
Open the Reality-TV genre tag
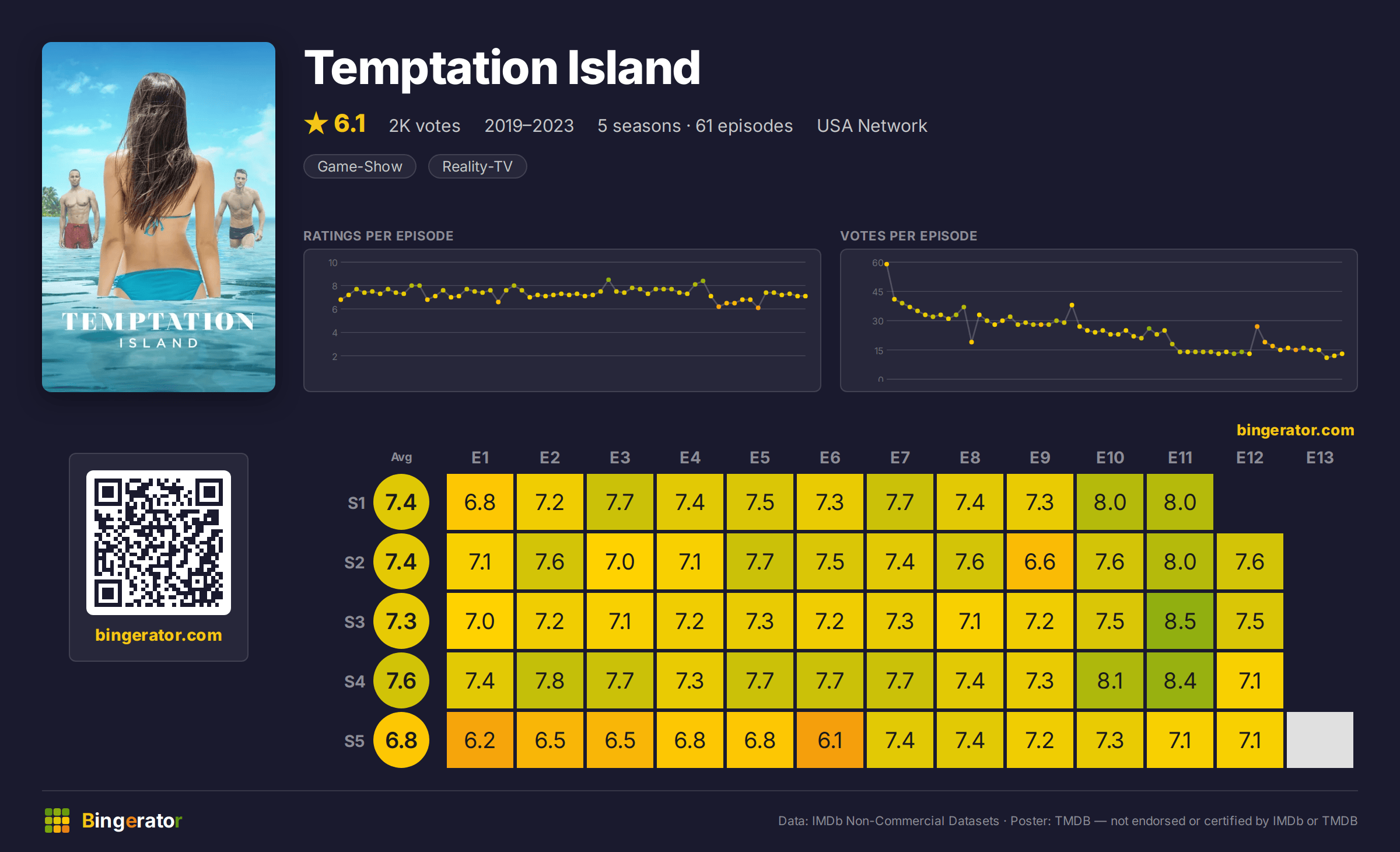coord(477,166)
